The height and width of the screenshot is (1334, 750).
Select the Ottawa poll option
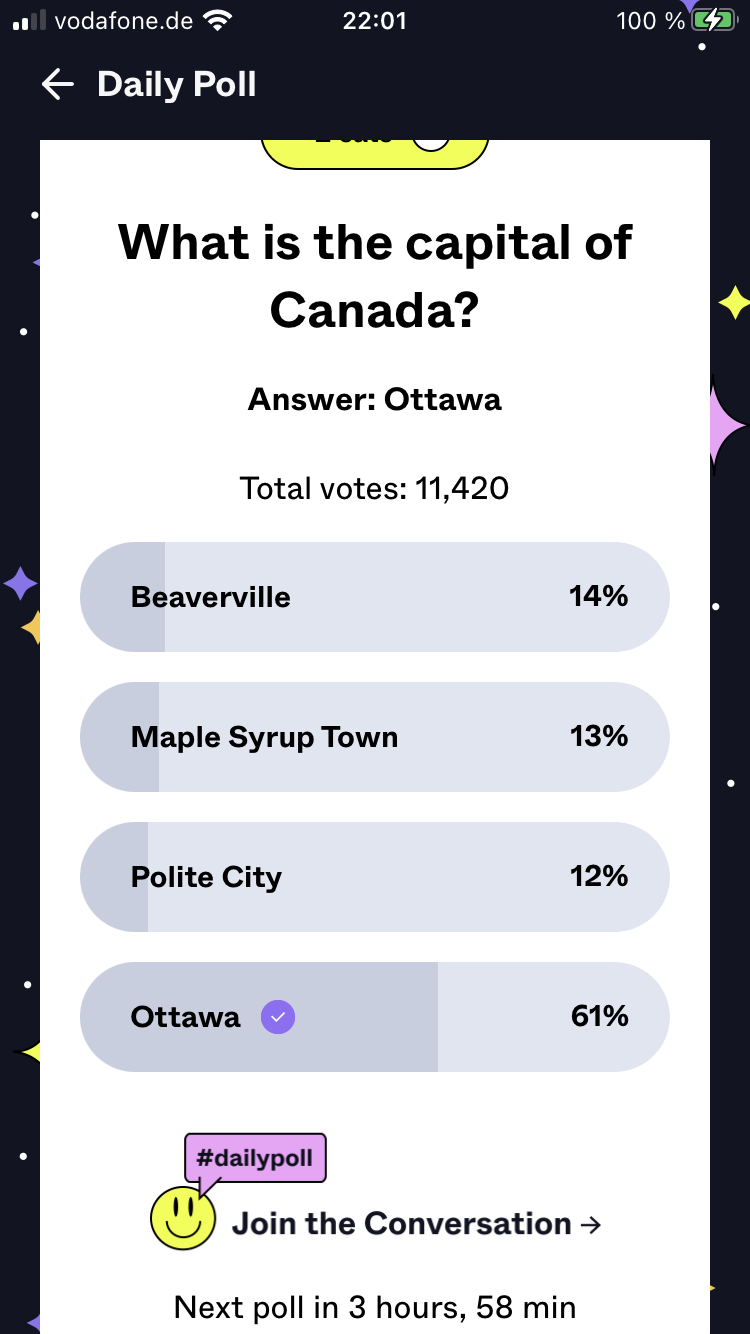(x=375, y=1017)
